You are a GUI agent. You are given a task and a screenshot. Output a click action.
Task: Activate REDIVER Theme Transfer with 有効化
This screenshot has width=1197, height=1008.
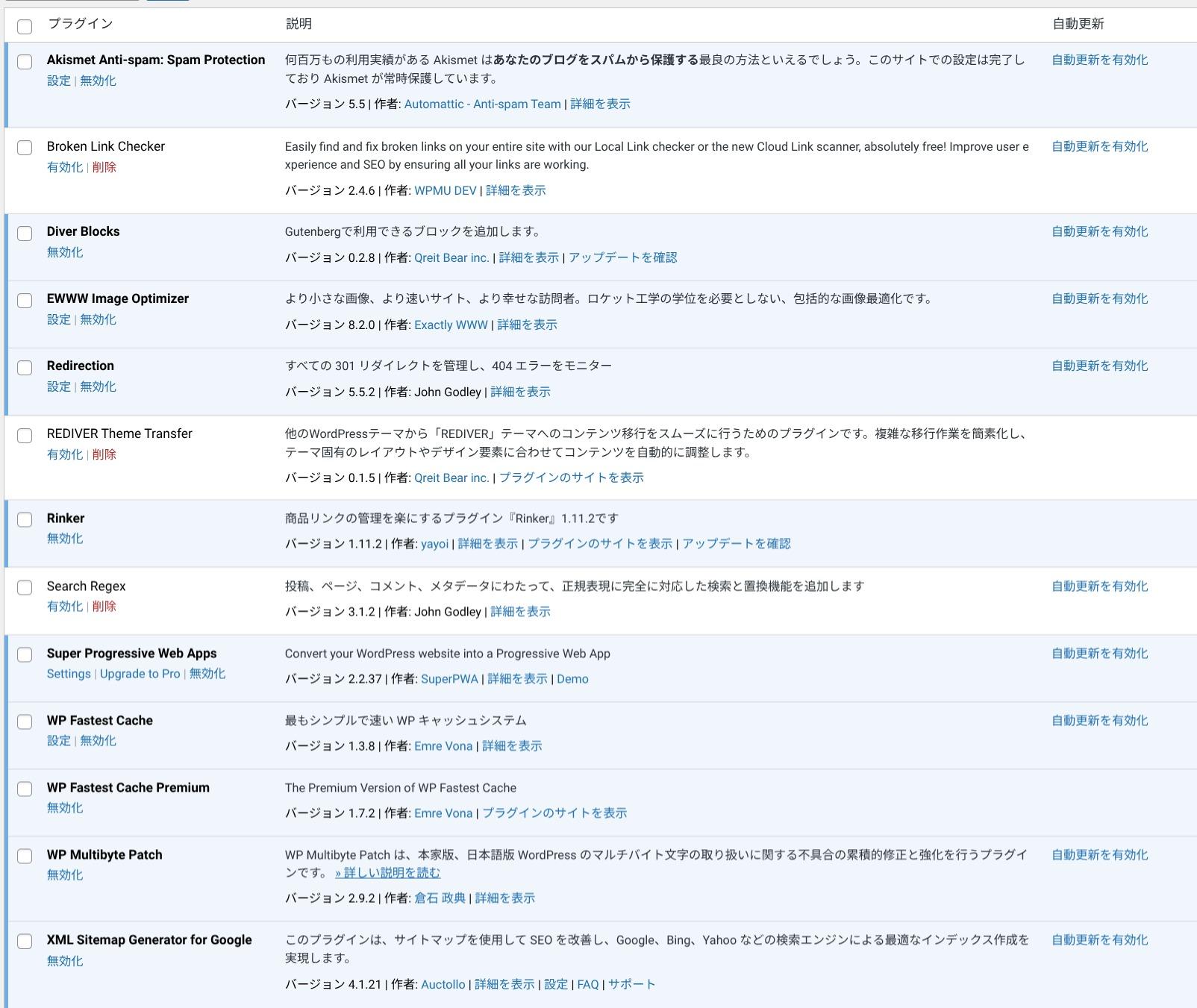tap(65, 454)
